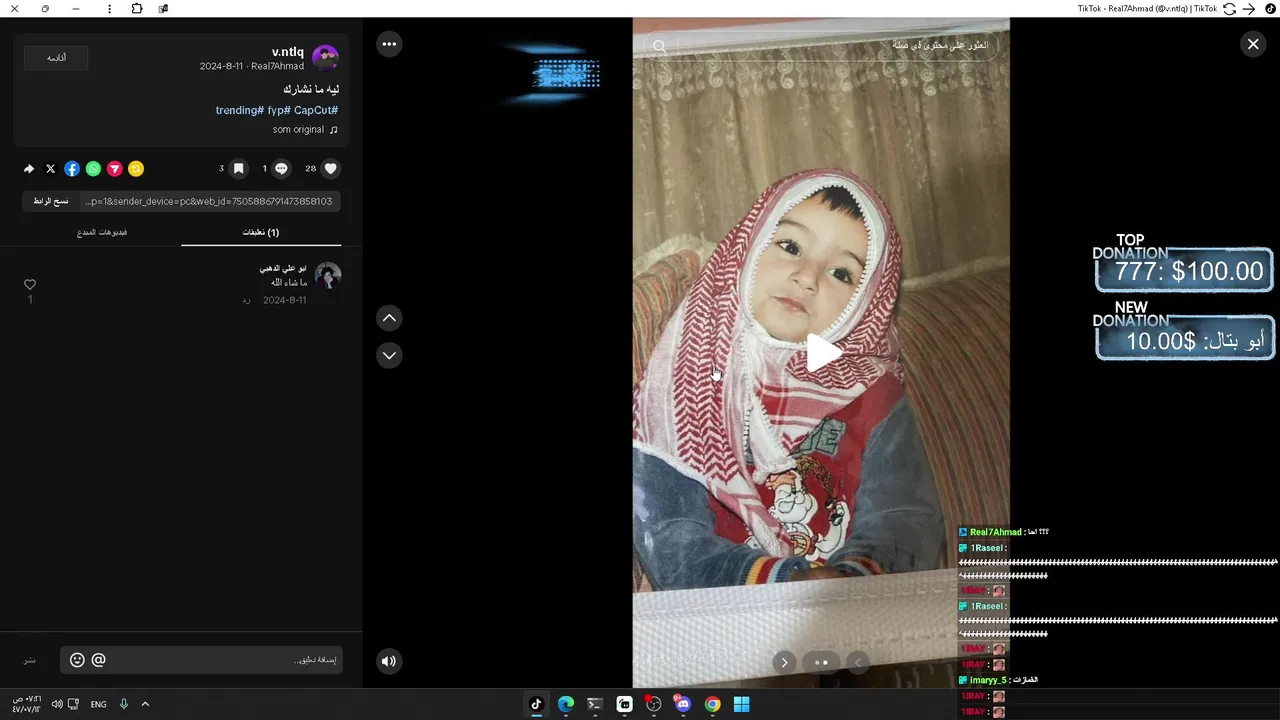Toggle the video volume speaker icon

[x=389, y=660]
